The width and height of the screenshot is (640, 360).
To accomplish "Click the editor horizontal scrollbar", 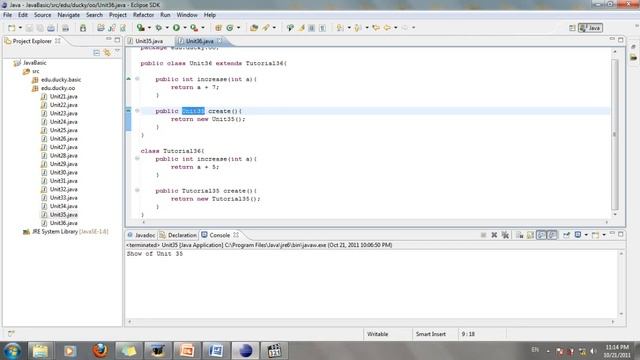I will (x=375, y=222).
